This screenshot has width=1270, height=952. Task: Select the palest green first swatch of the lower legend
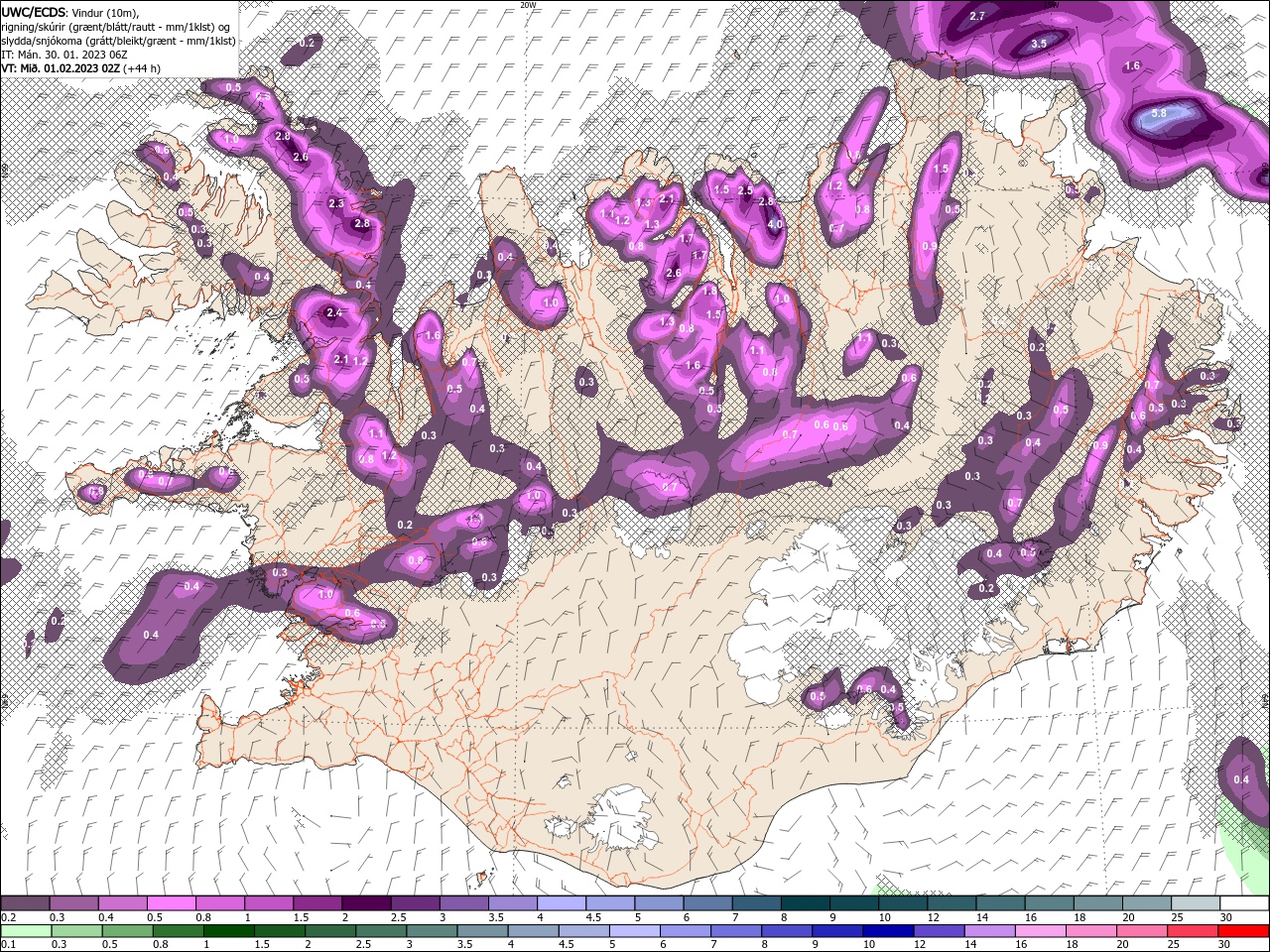pyautogui.click(x=25, y=932)
